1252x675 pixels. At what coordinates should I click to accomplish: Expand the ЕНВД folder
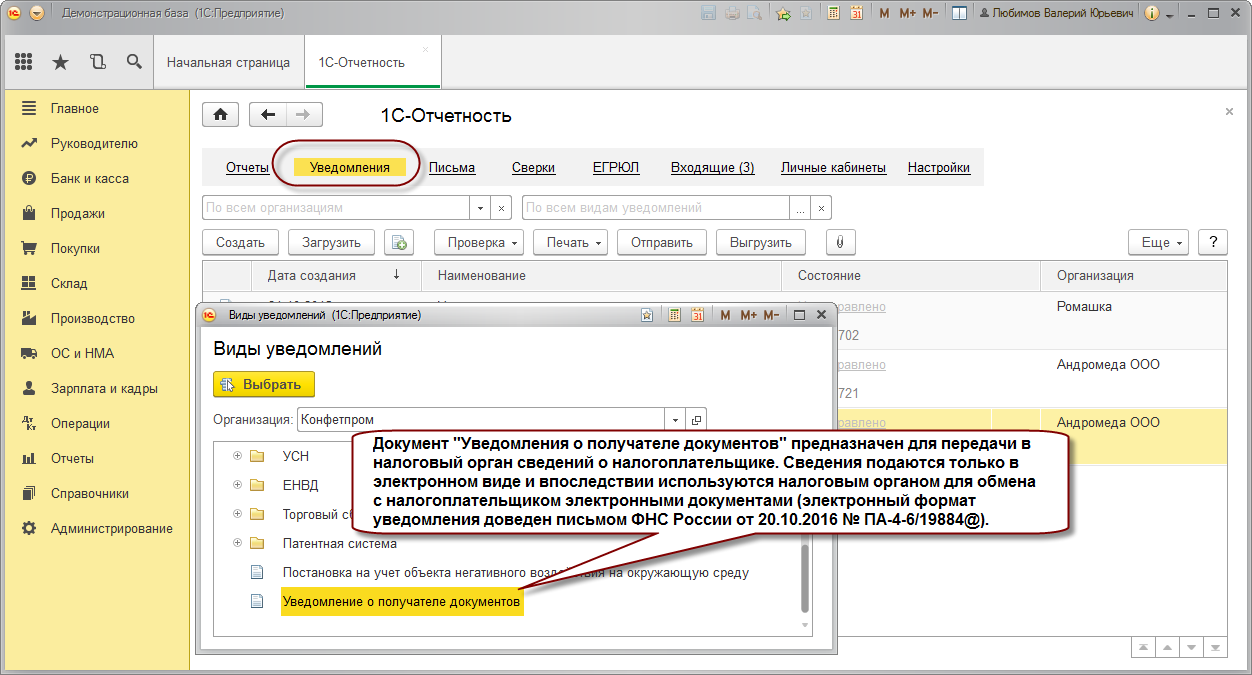click(238, 485)
